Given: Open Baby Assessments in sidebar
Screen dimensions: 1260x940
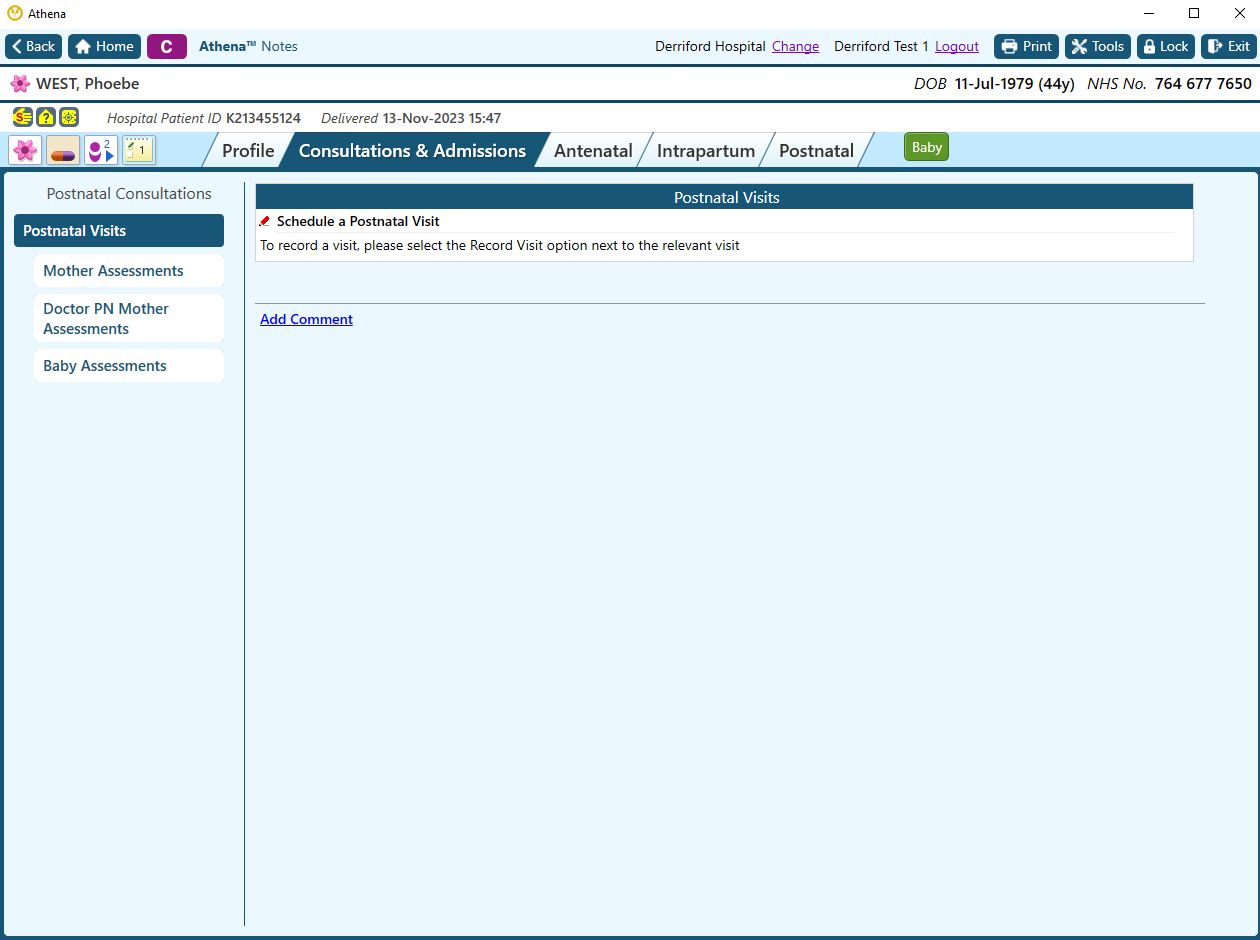Looking at the screenshot, I should pos(129,366).
